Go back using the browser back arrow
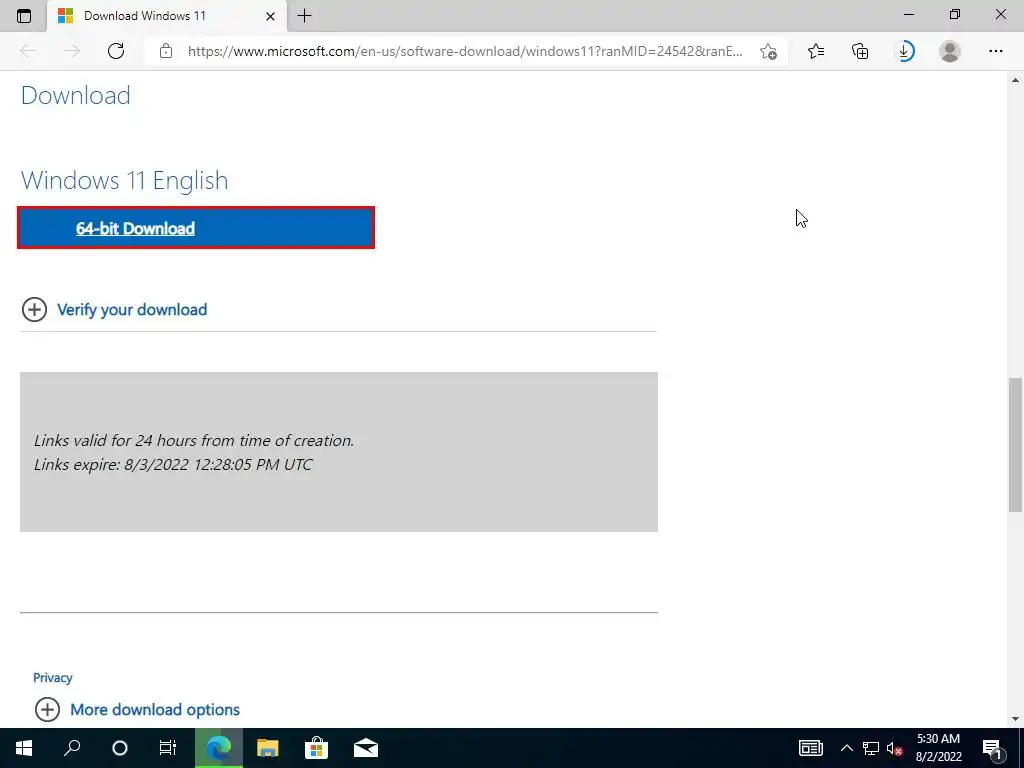The image size is (1024, 768). tap(27, 51)
